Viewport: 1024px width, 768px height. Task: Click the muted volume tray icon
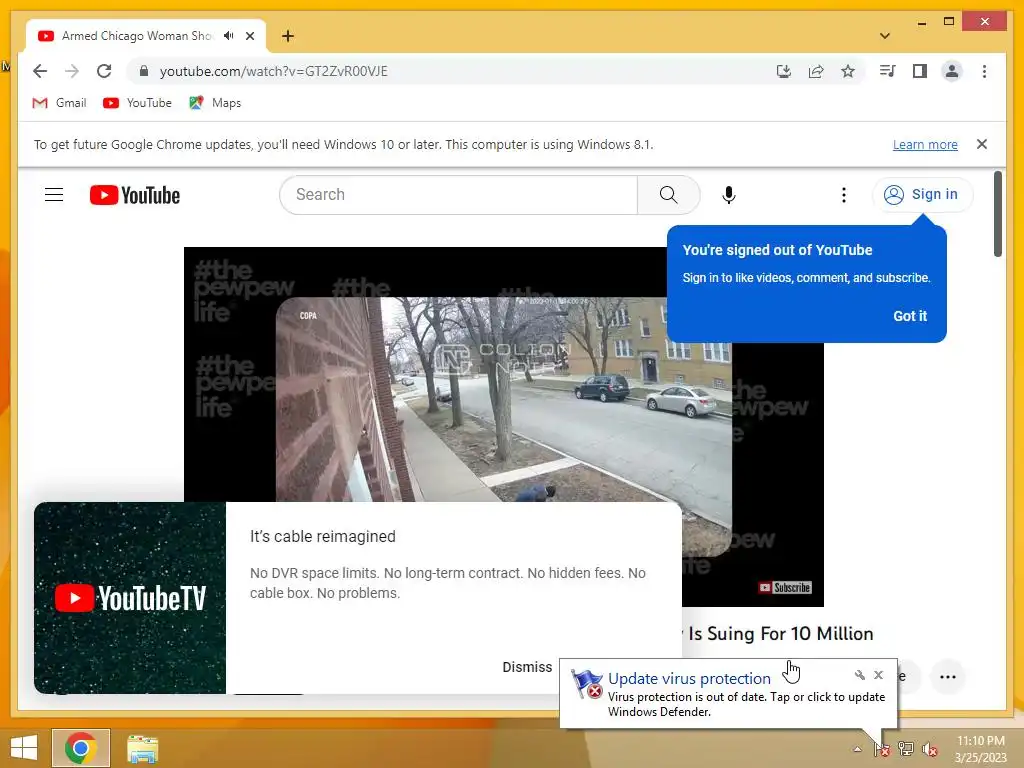(x=929, y=749)
